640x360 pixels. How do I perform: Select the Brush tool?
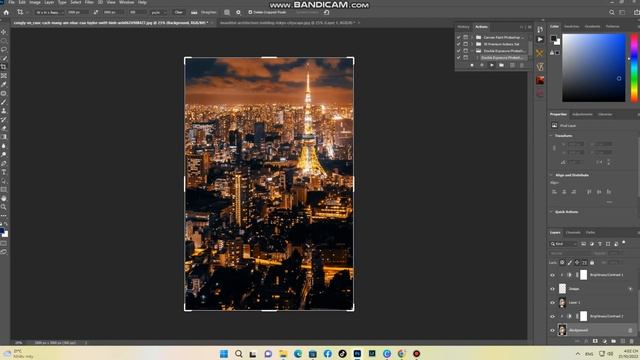(4, 102)
